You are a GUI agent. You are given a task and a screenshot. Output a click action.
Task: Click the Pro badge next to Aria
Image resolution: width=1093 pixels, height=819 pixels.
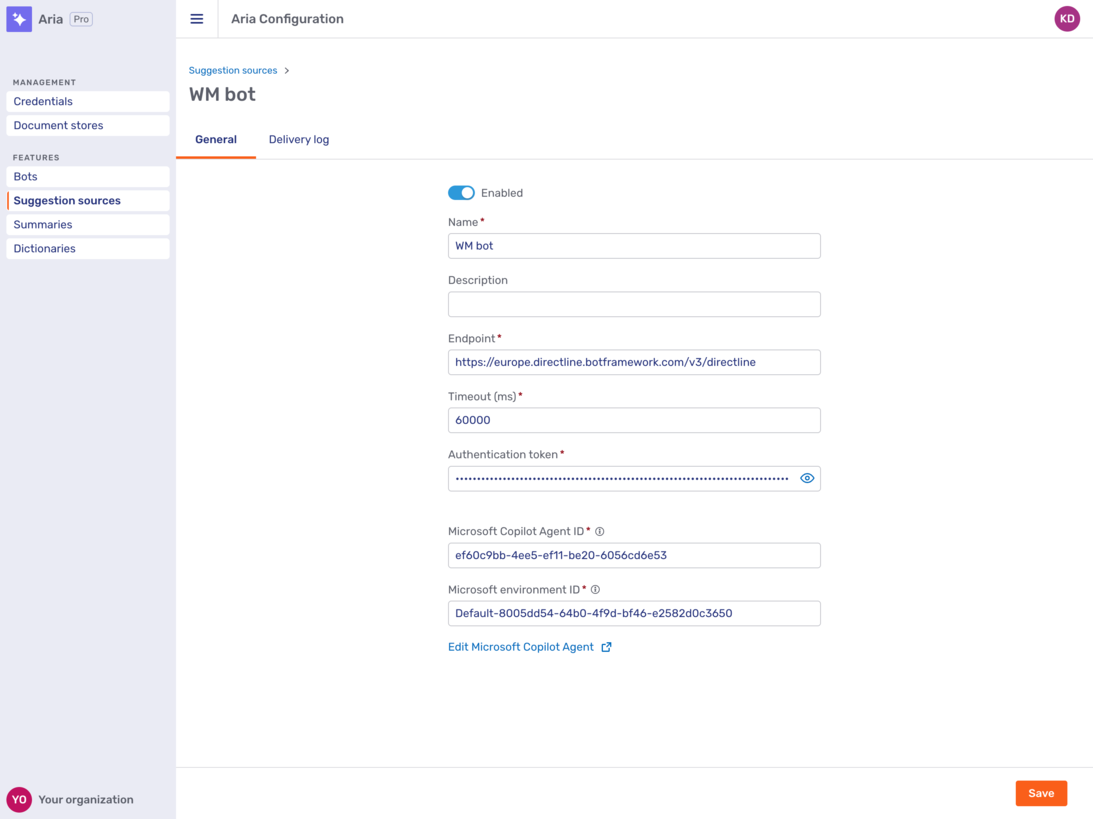[x=81, y=18]
